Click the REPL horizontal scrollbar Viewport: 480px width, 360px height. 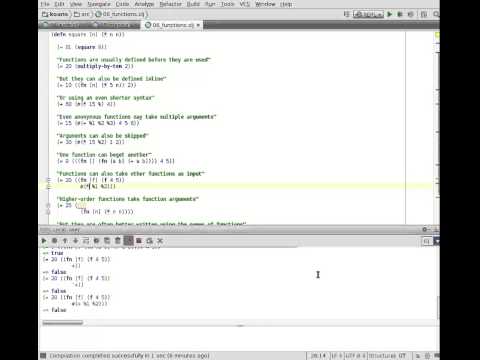(x=63, y=322)
